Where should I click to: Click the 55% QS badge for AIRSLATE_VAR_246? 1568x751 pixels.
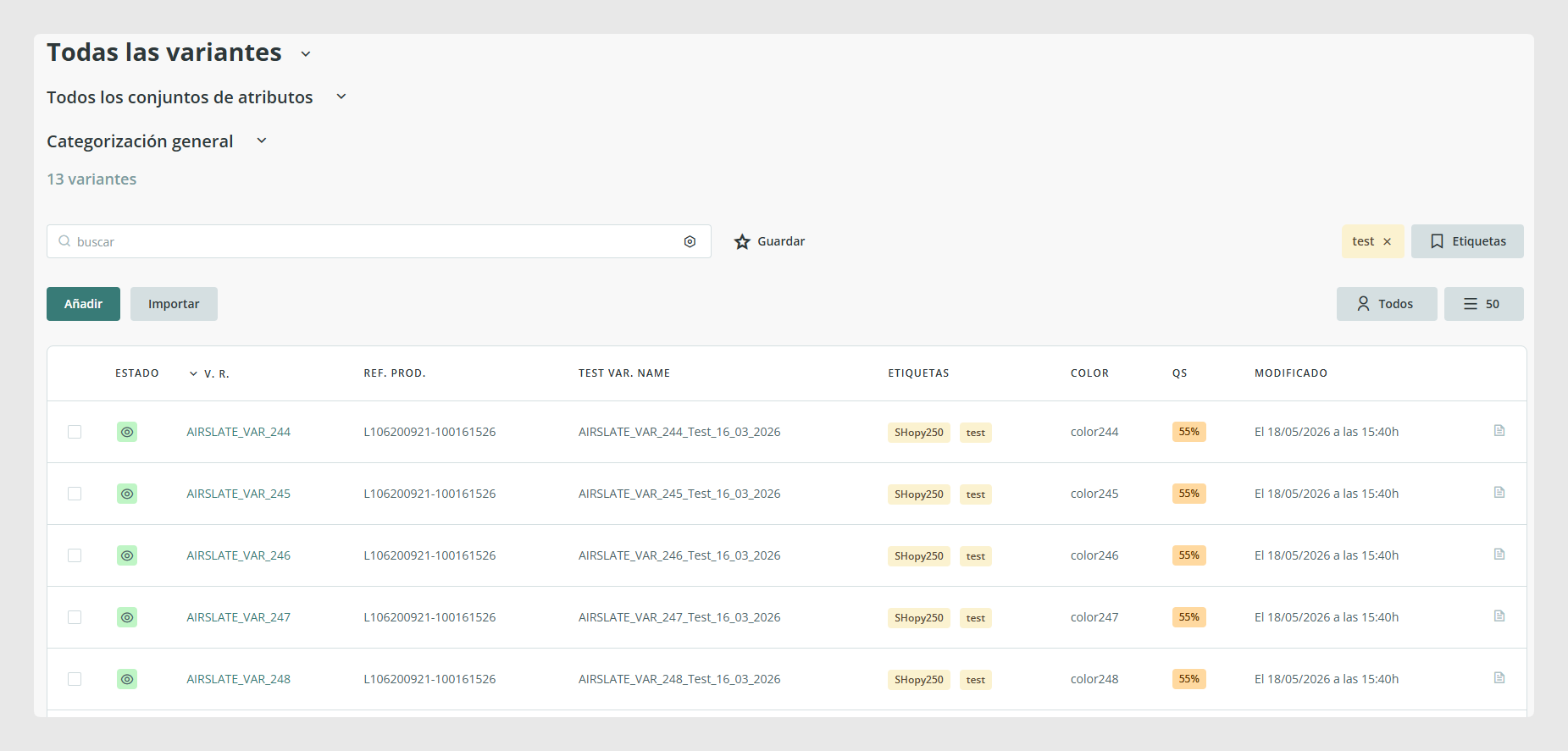[x=1188, y=555]
